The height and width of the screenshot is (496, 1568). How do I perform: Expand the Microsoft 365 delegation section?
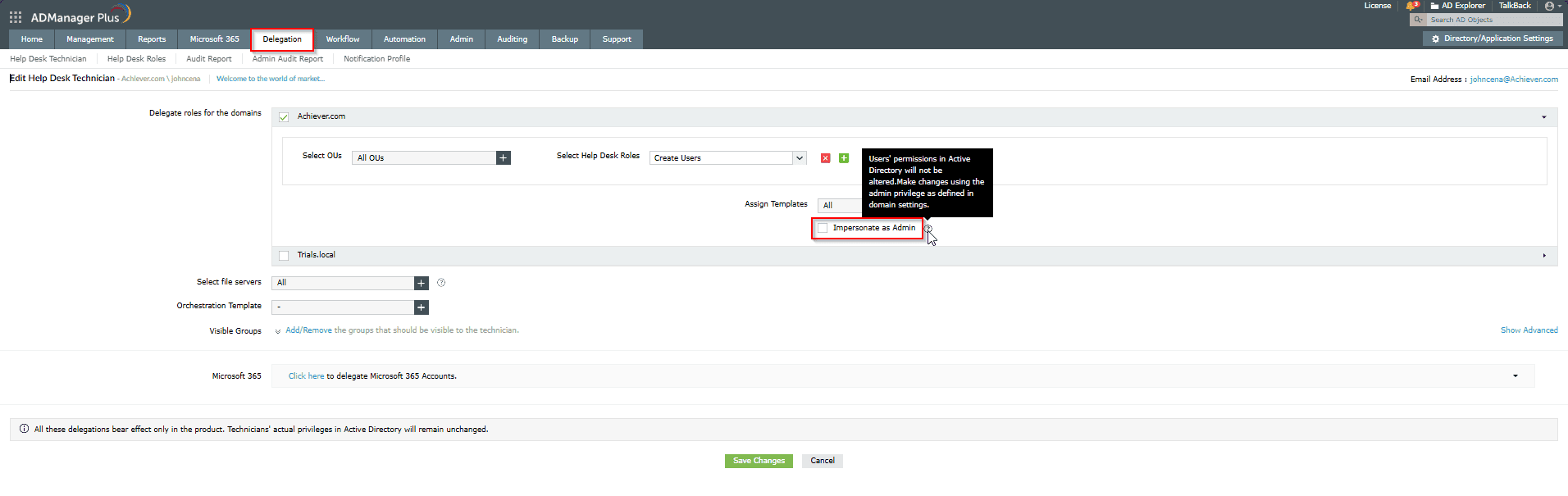pos(1515,376)
